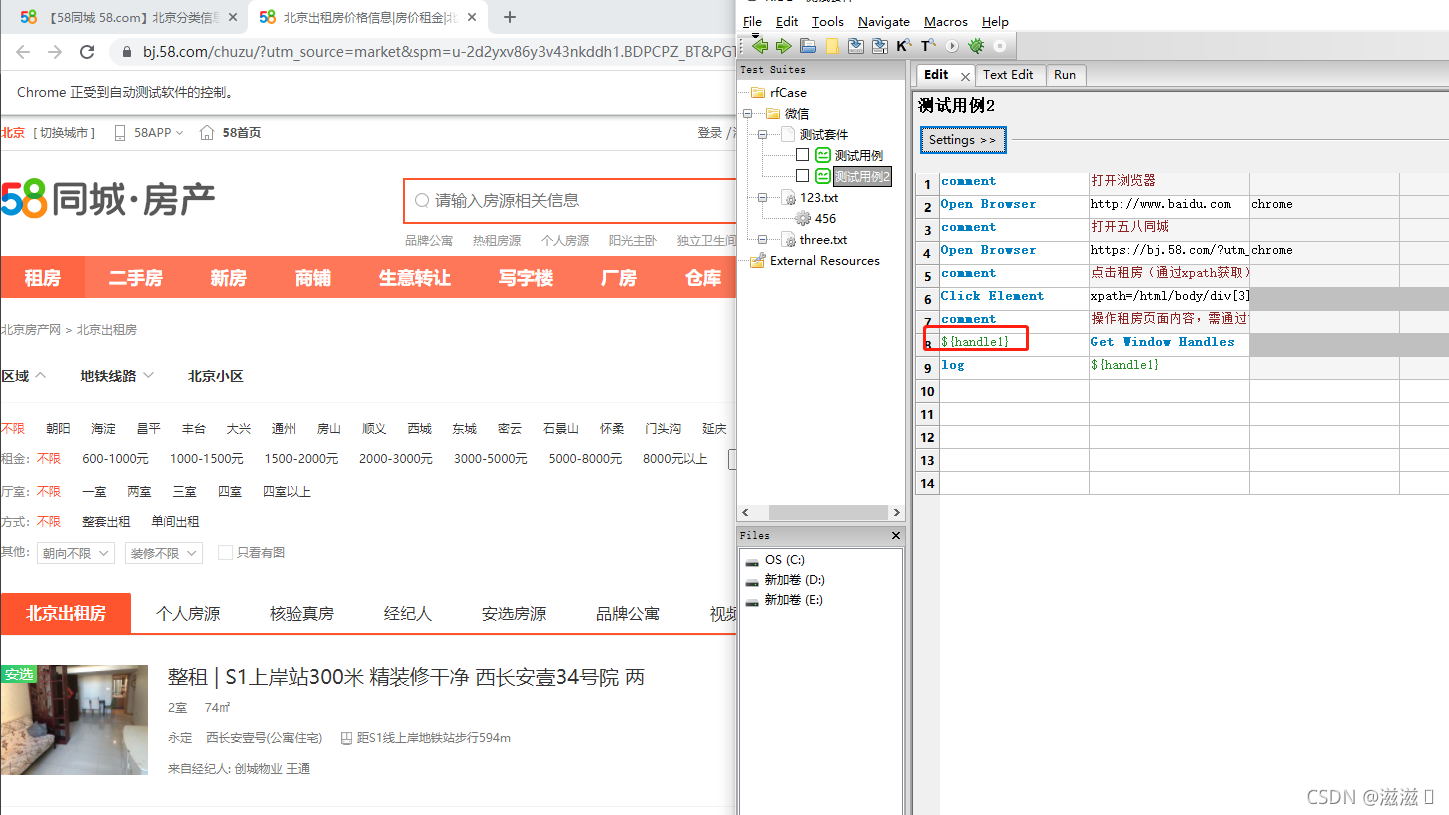This screenshot has height=815, width=1449.
Task: Collapse the 123.txt tree node
Action: (762, 198)
